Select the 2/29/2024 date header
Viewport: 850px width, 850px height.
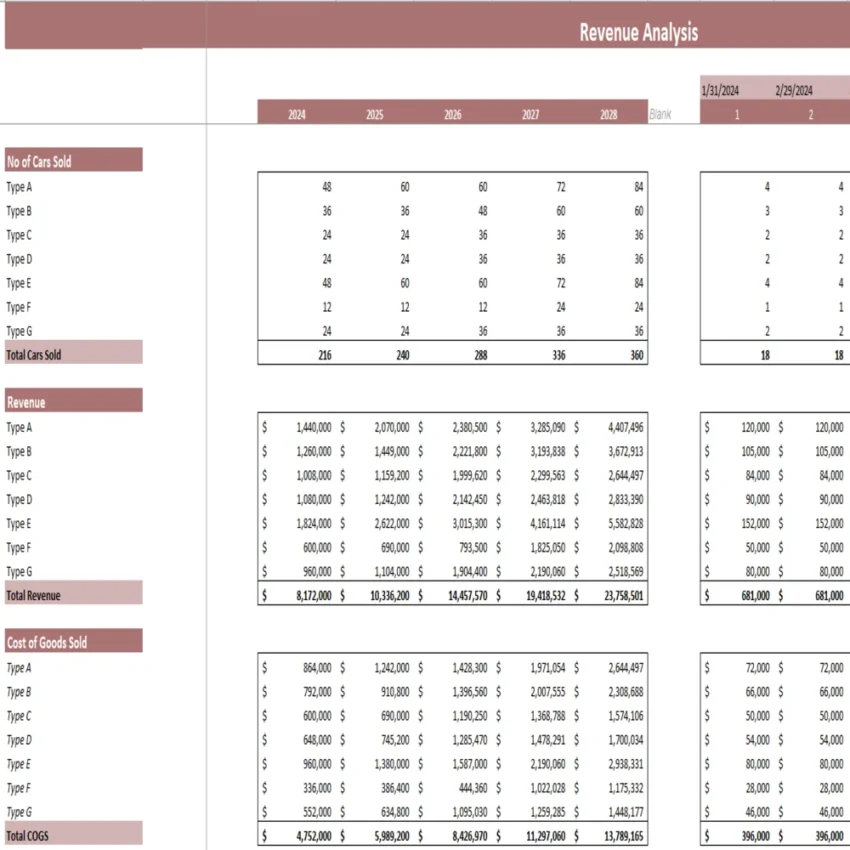tap(794, 91)
